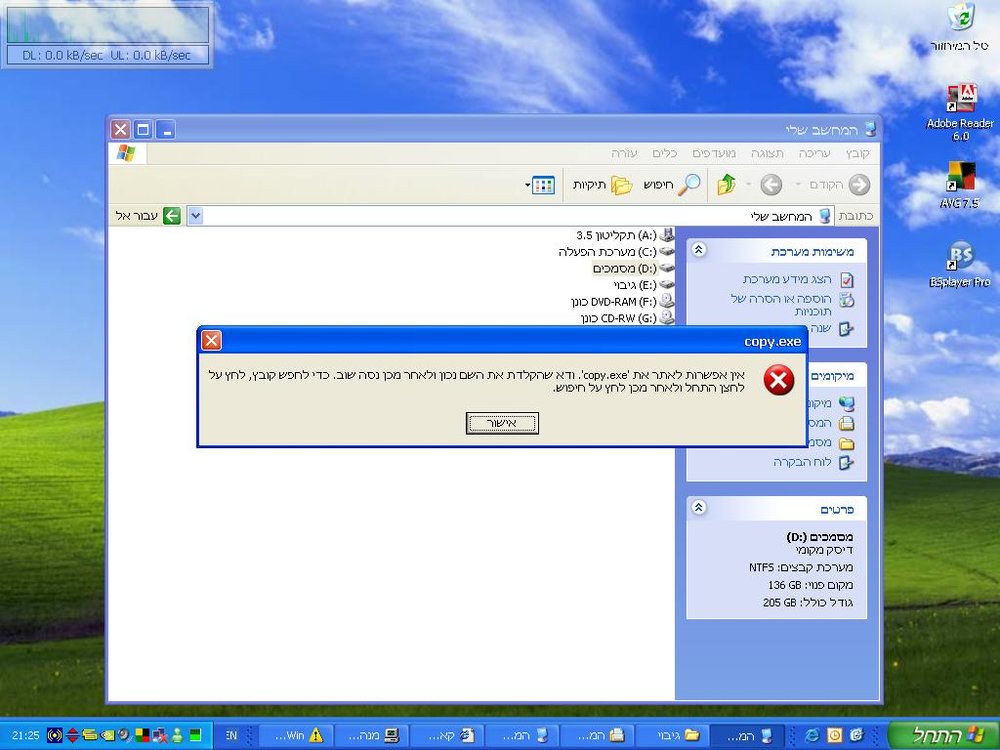Open the forward history dropdown arrow
This screenshot has height=750, width=1000.
click(x=749, y=185)
